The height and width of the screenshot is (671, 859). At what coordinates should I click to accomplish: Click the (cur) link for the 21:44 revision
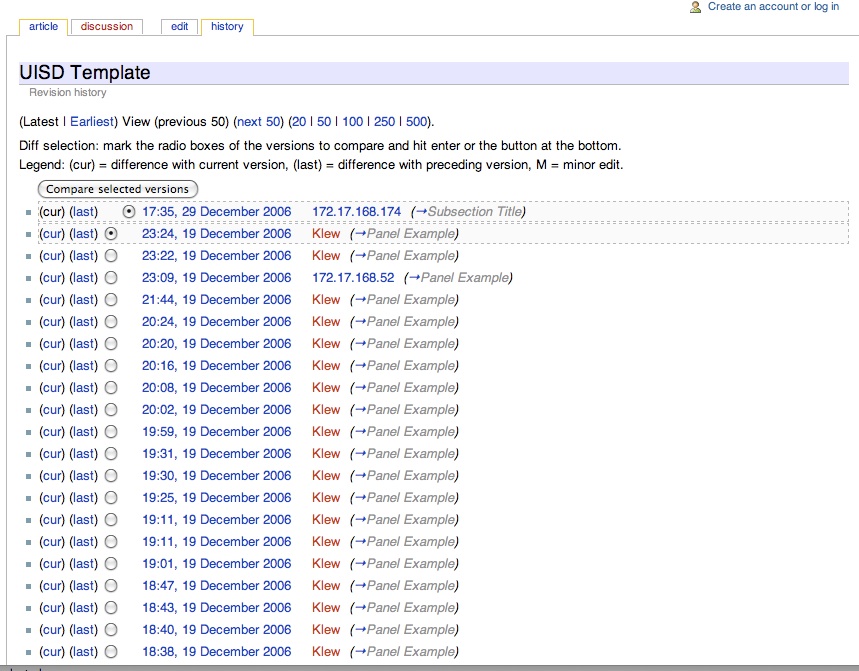click(52, 300)
